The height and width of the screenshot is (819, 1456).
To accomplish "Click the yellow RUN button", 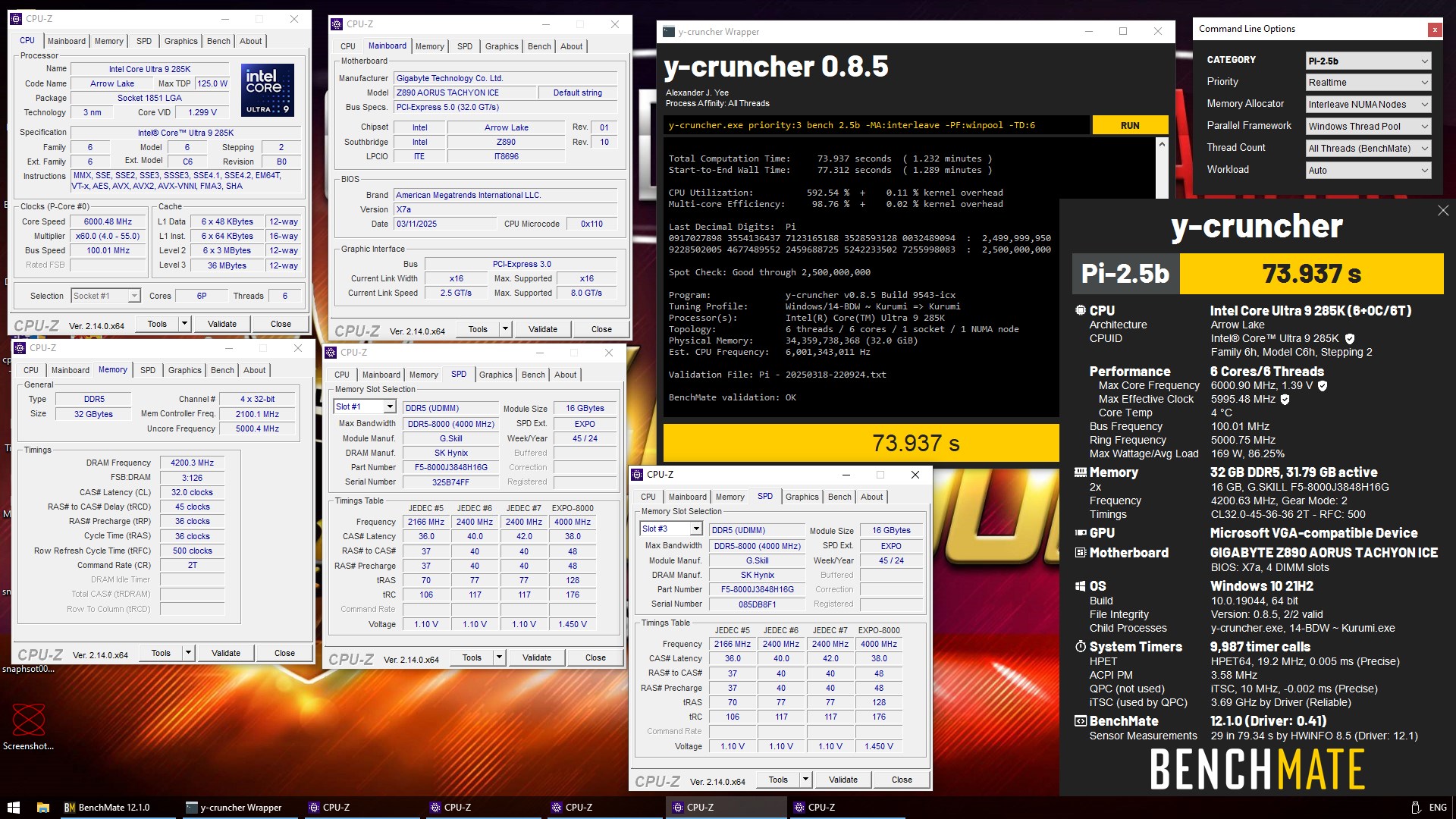I will pos(1130,125).
